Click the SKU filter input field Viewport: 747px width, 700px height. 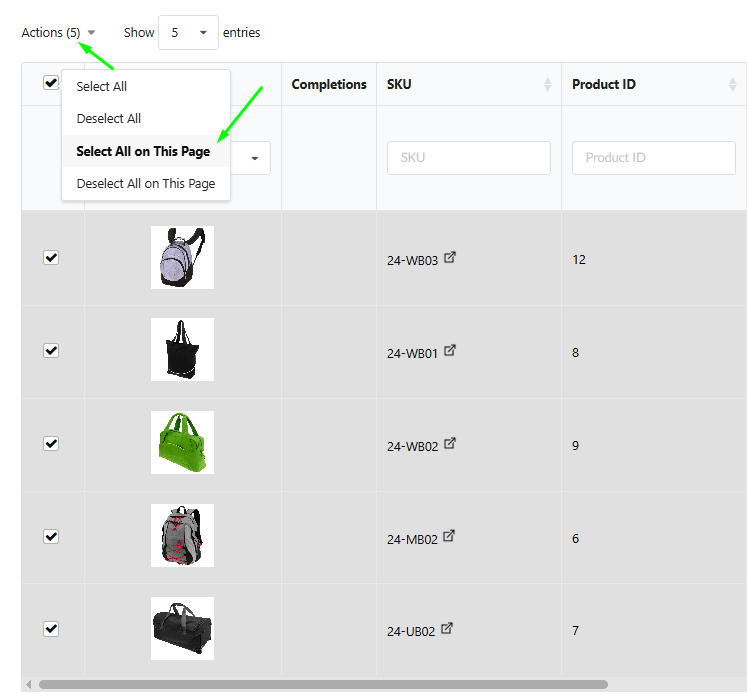click(469, 158)
